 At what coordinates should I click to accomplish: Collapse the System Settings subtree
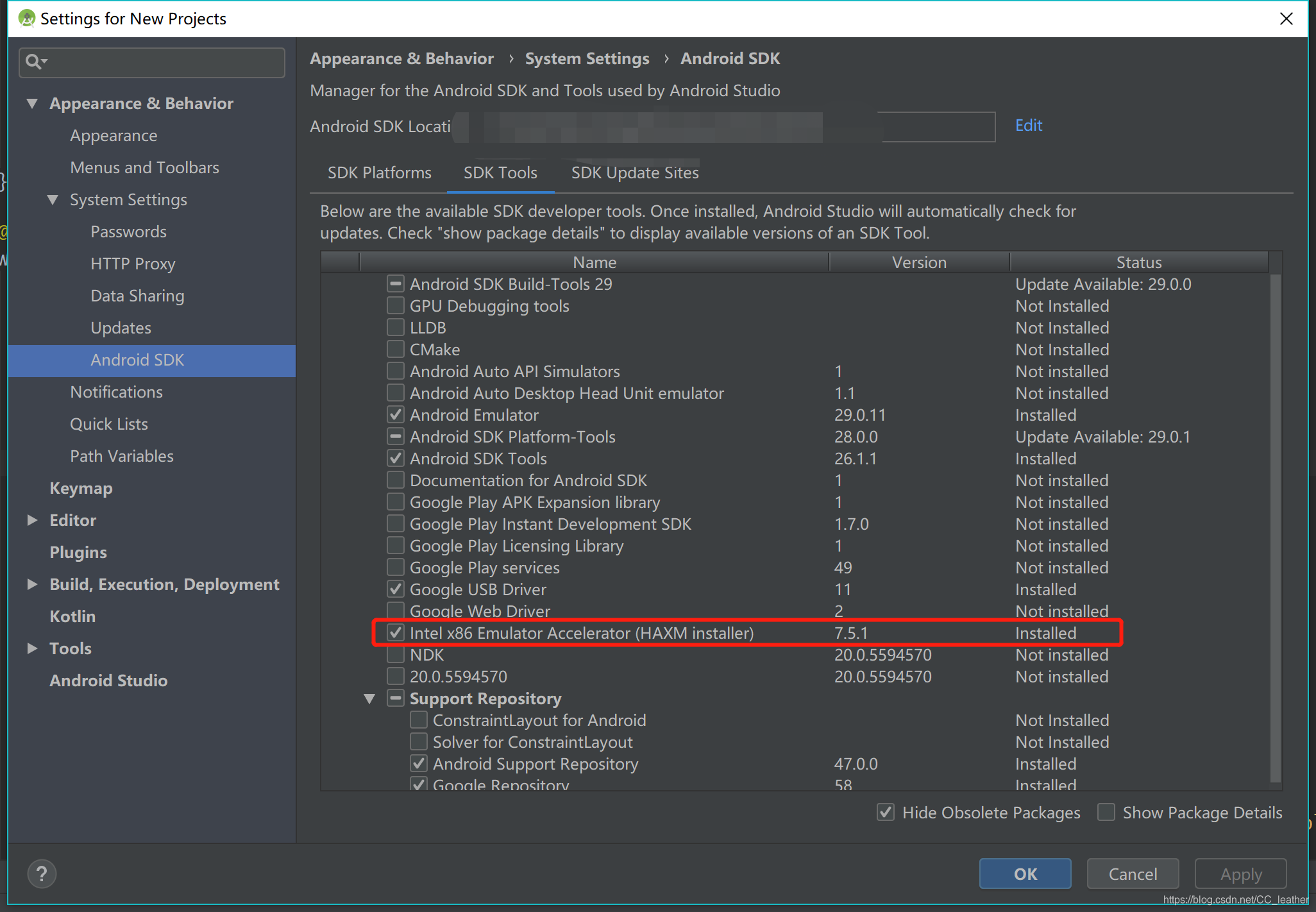click(53, 199)
